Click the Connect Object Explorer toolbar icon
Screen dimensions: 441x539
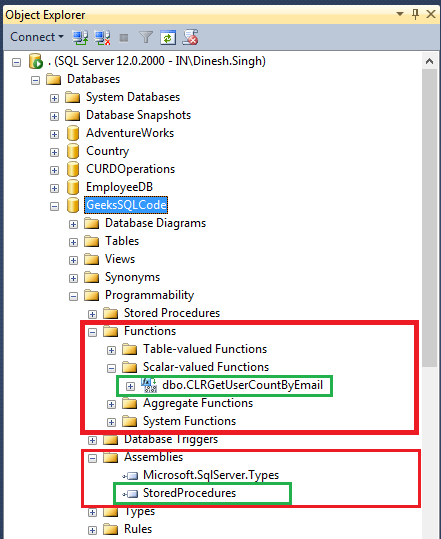click(80, 37)
